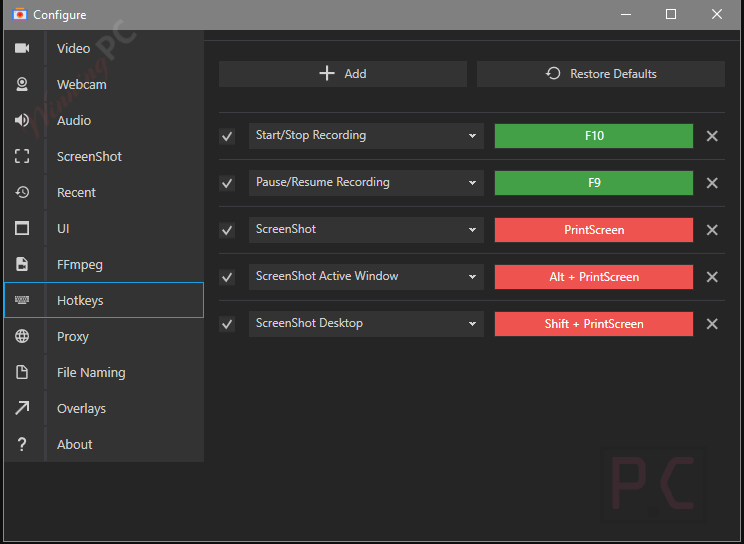744x544 pixels.
Task: Open Recent via the history clock icon
Action: coord(22,192)
